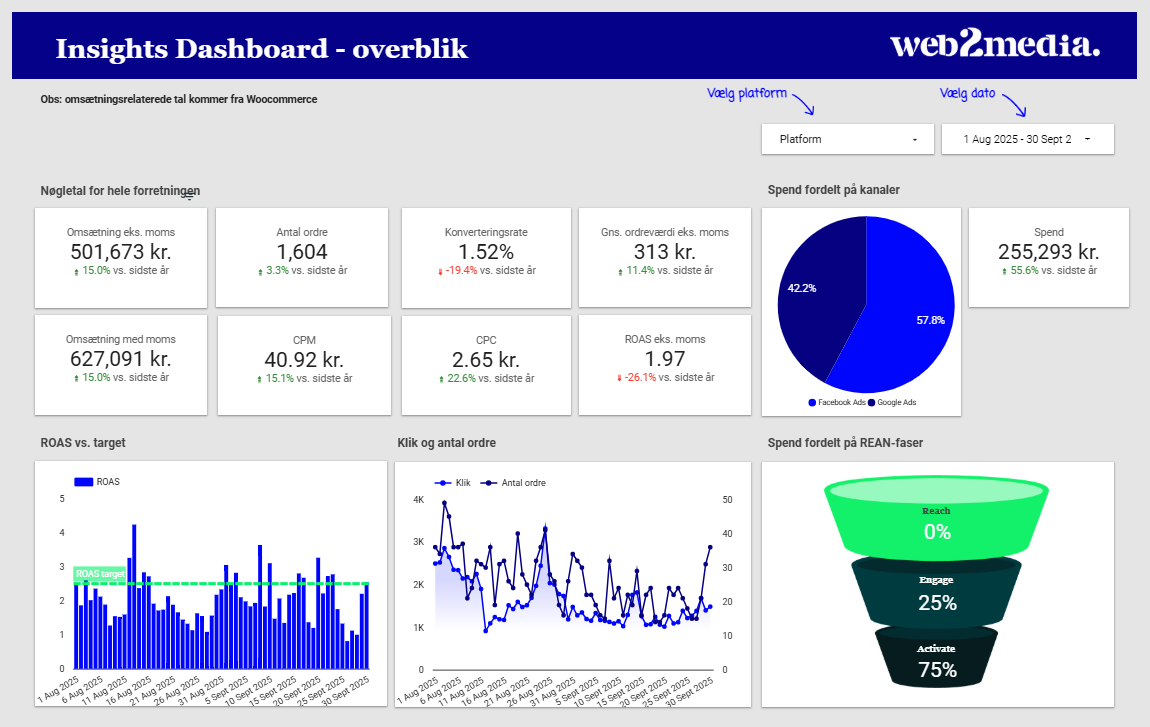Select the Activate 75% funnel stage

pyautogui.click(x=936, y=662)
